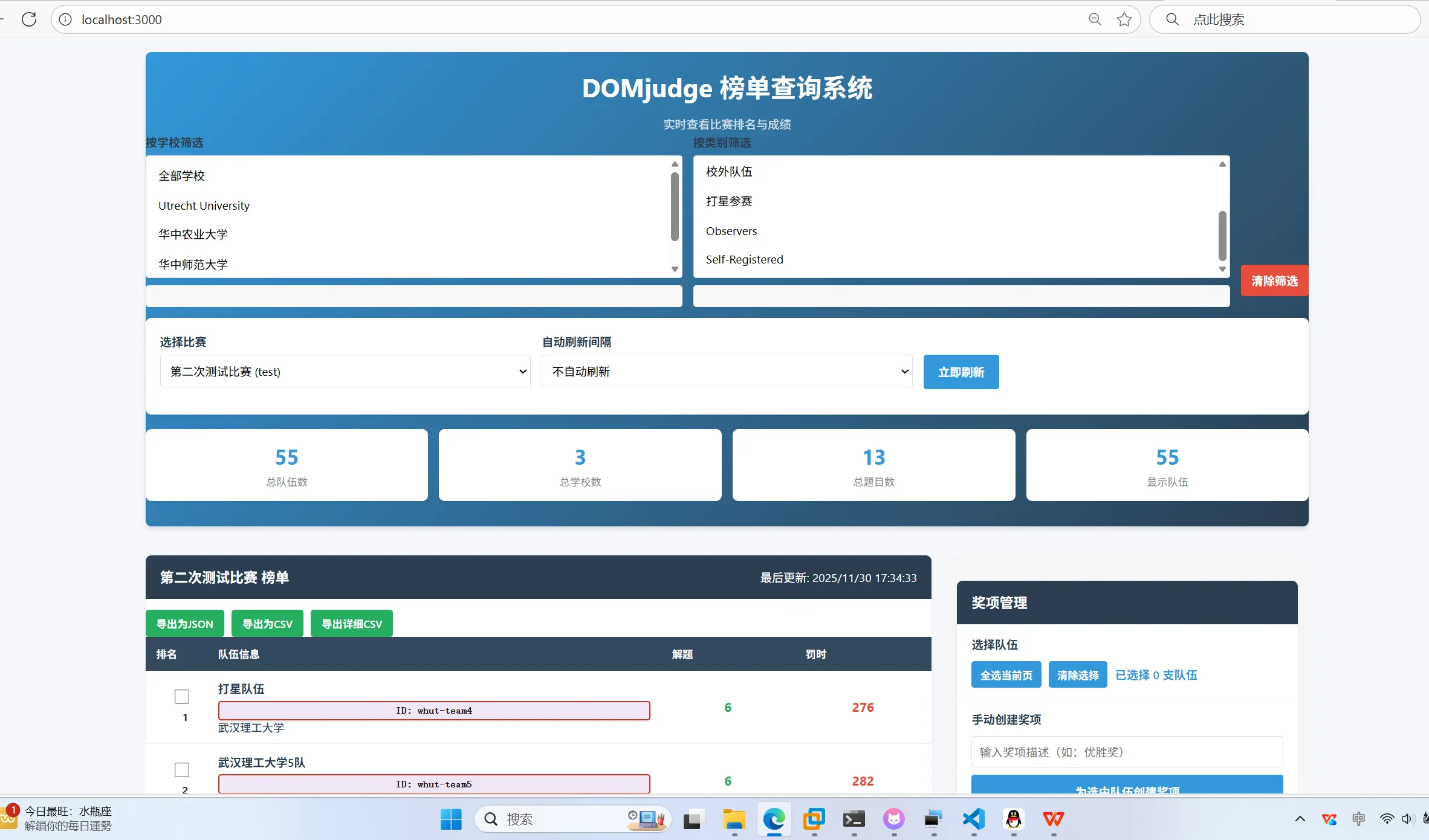Open Windows Start menu icon
Viewport: 1429px width, 840px height.
tap(451, 819)
